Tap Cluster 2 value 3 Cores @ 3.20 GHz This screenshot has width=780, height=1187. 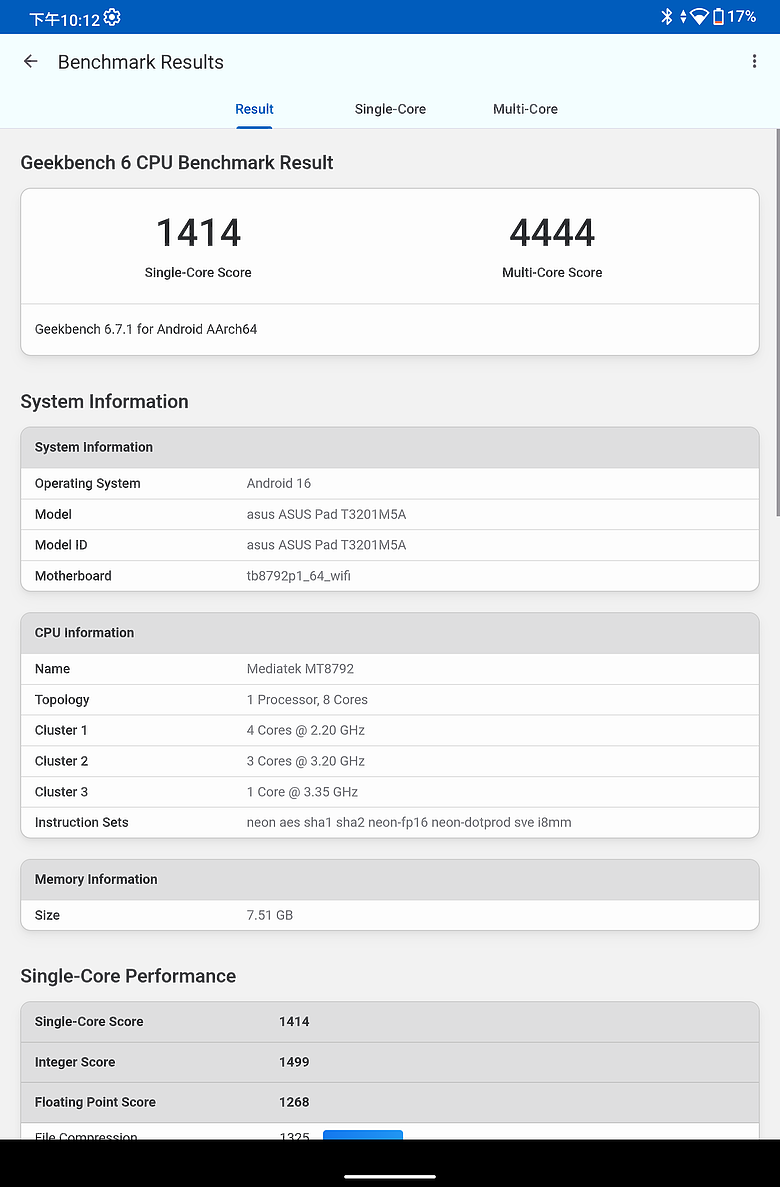306,762
